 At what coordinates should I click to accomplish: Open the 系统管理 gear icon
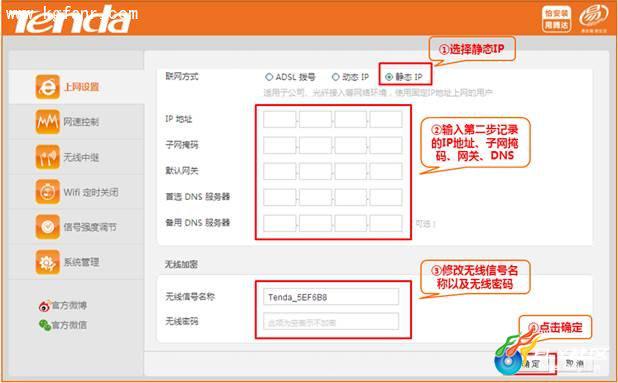[47, 262]
